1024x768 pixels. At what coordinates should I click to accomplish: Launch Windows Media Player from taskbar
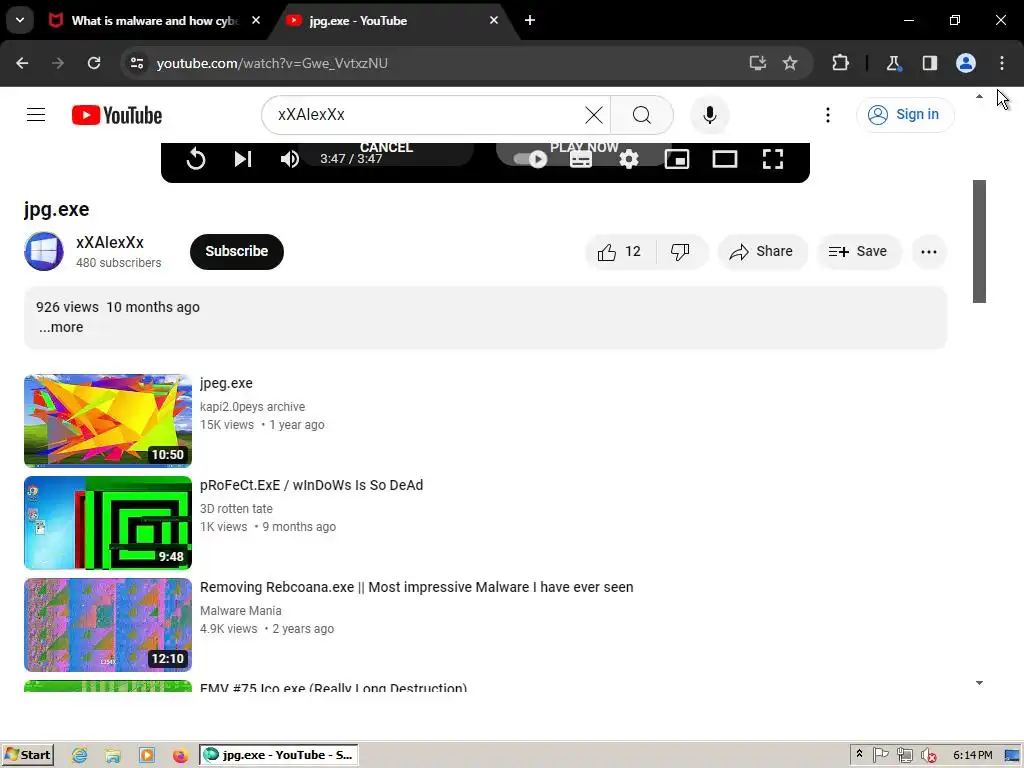click(x=147, y=756)
